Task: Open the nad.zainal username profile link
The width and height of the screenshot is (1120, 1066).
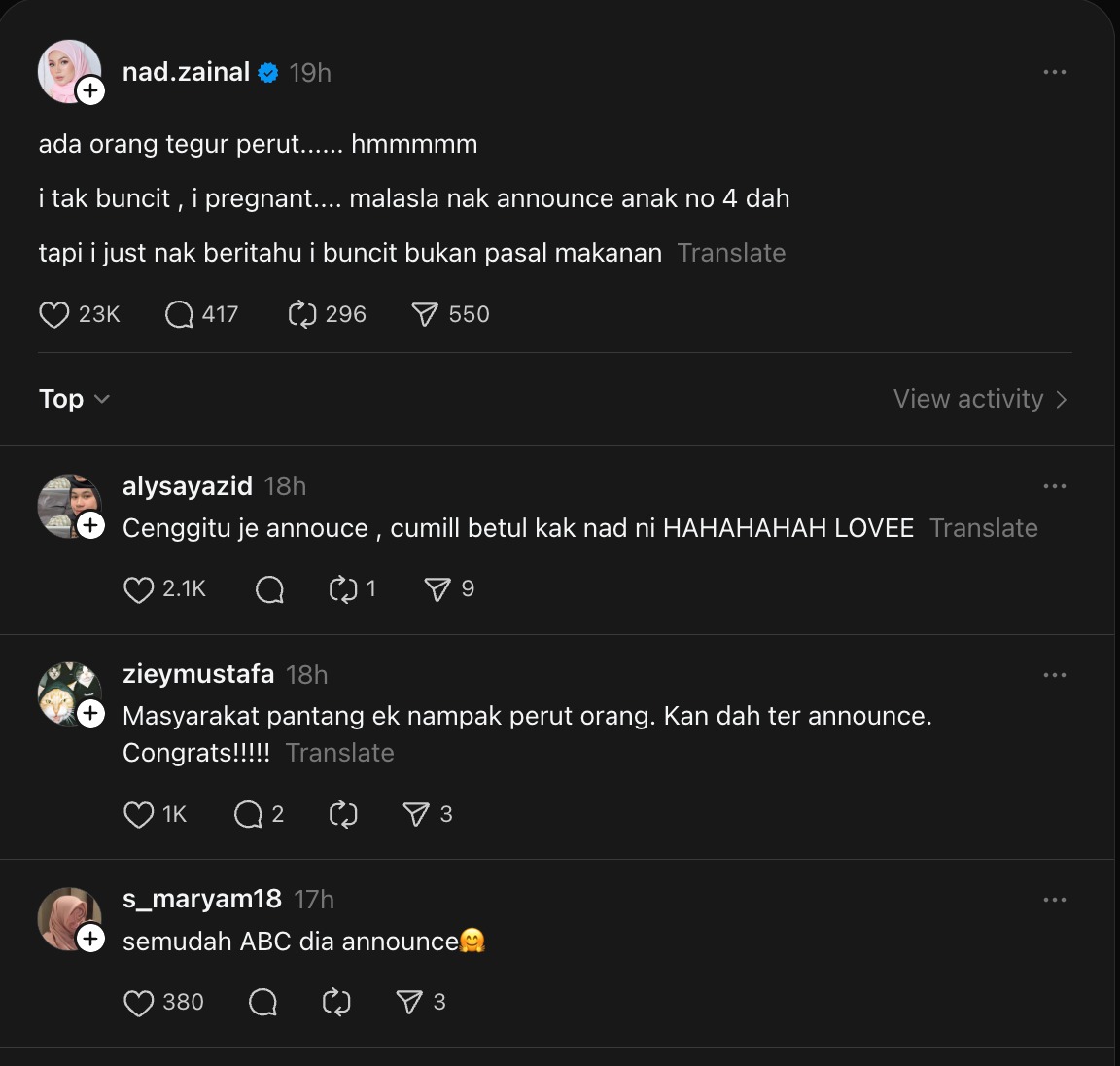Action: (186, 73)
